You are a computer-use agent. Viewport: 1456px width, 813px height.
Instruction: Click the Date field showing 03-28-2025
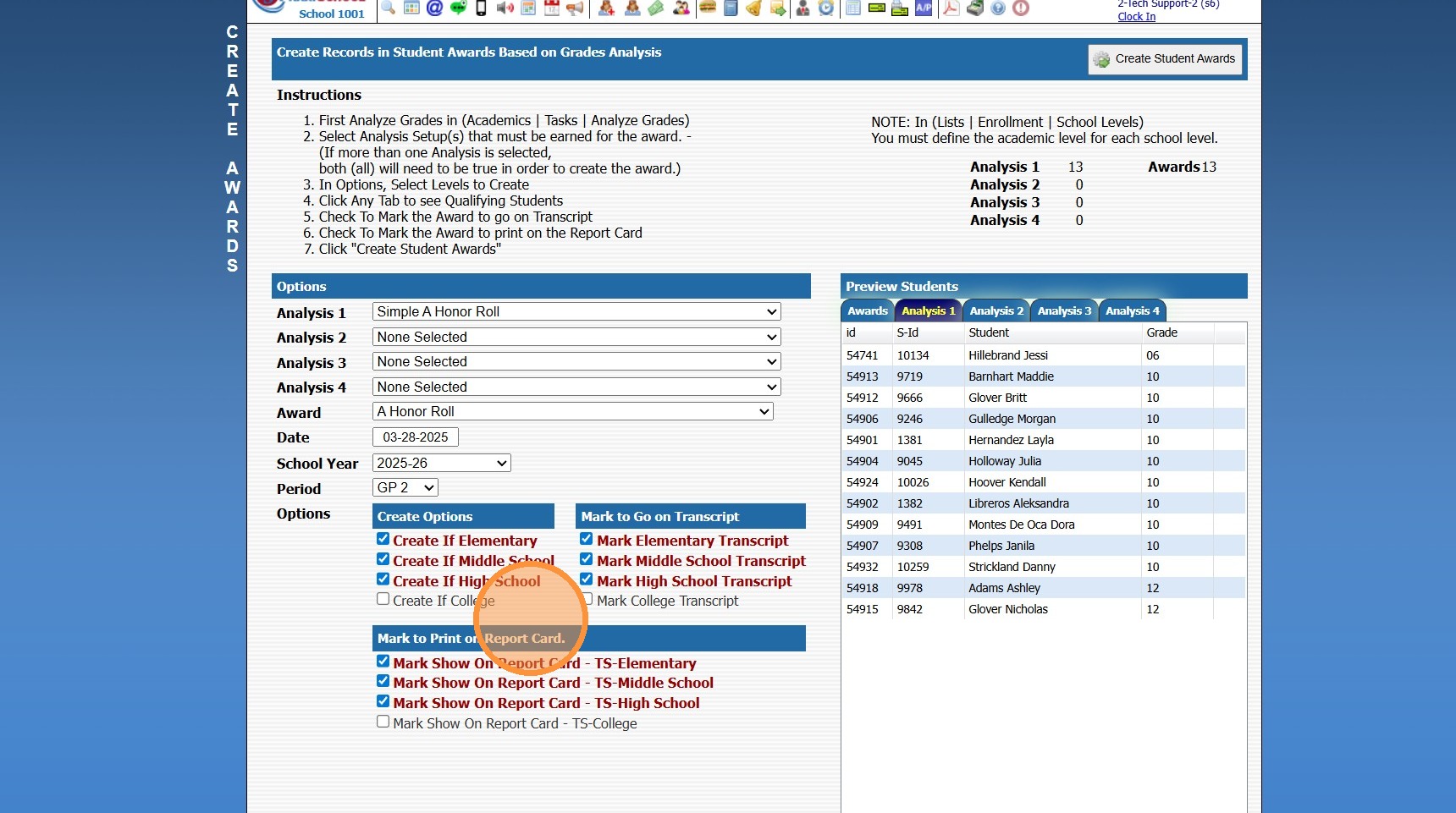pos(415,437)
